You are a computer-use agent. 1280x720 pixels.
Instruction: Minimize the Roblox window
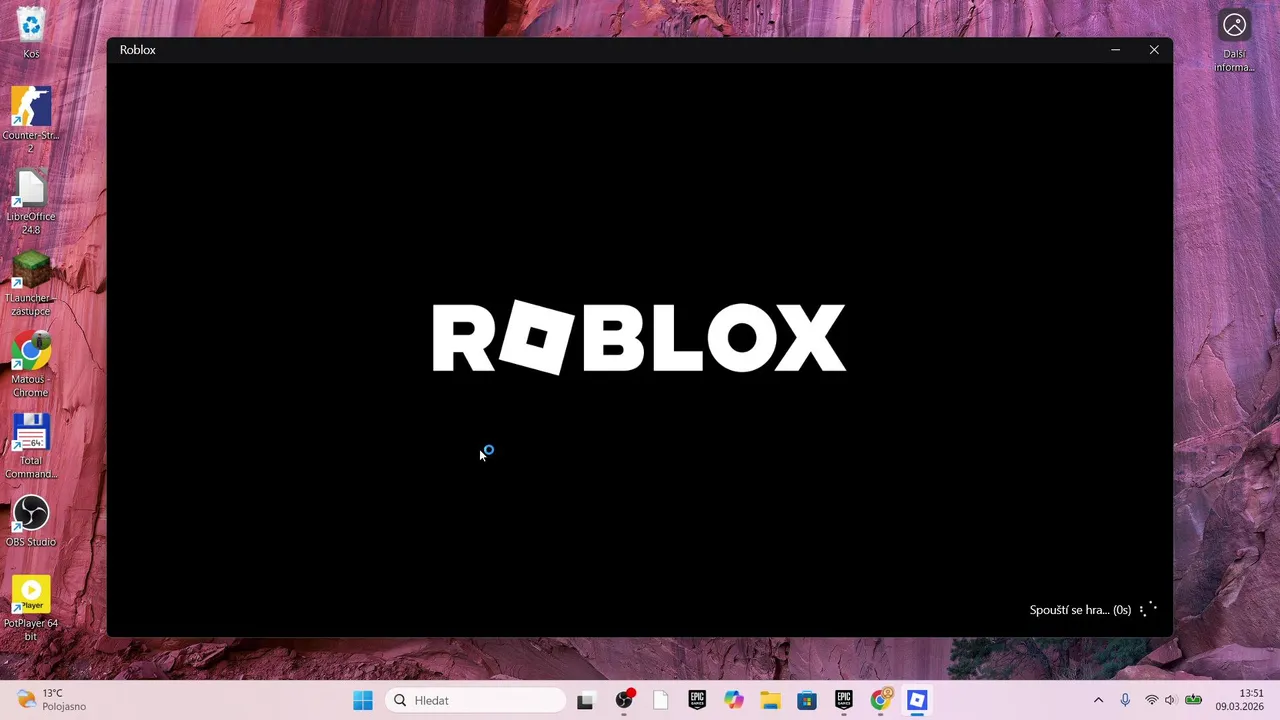1116,50
